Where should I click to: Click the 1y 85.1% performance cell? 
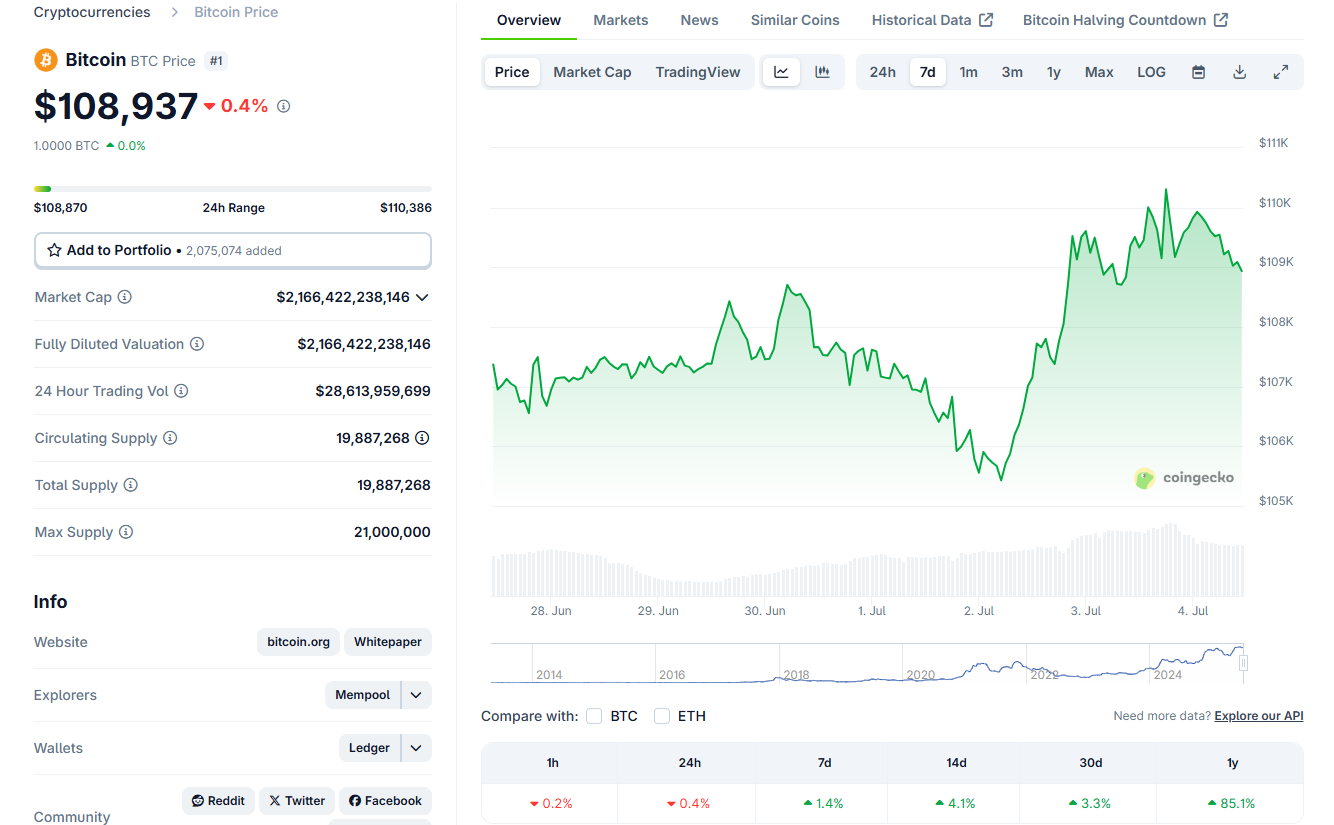[x=1231, y=803]
